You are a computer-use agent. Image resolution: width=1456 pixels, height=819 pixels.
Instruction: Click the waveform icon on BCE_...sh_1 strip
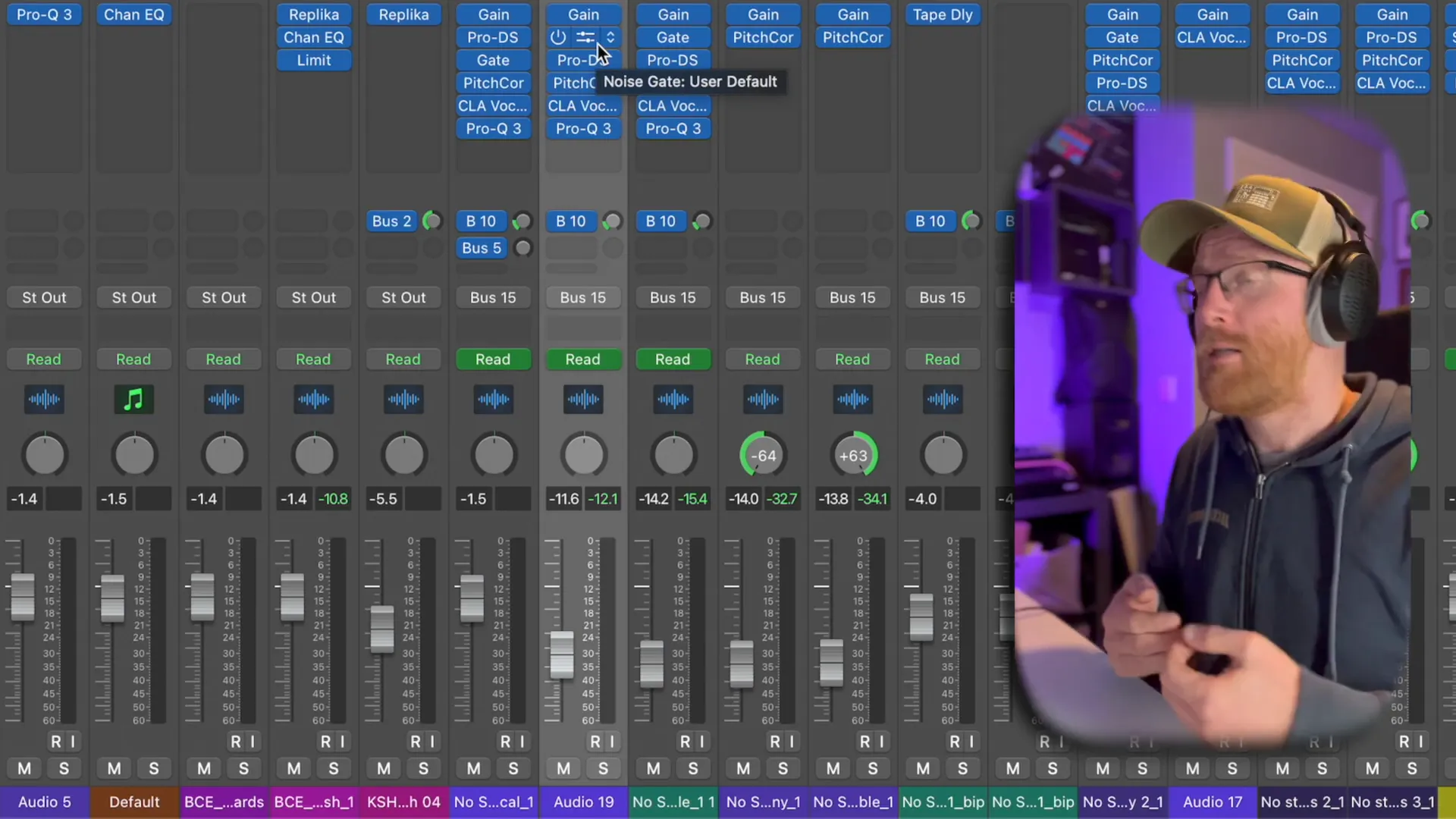(x=313, y=399)
